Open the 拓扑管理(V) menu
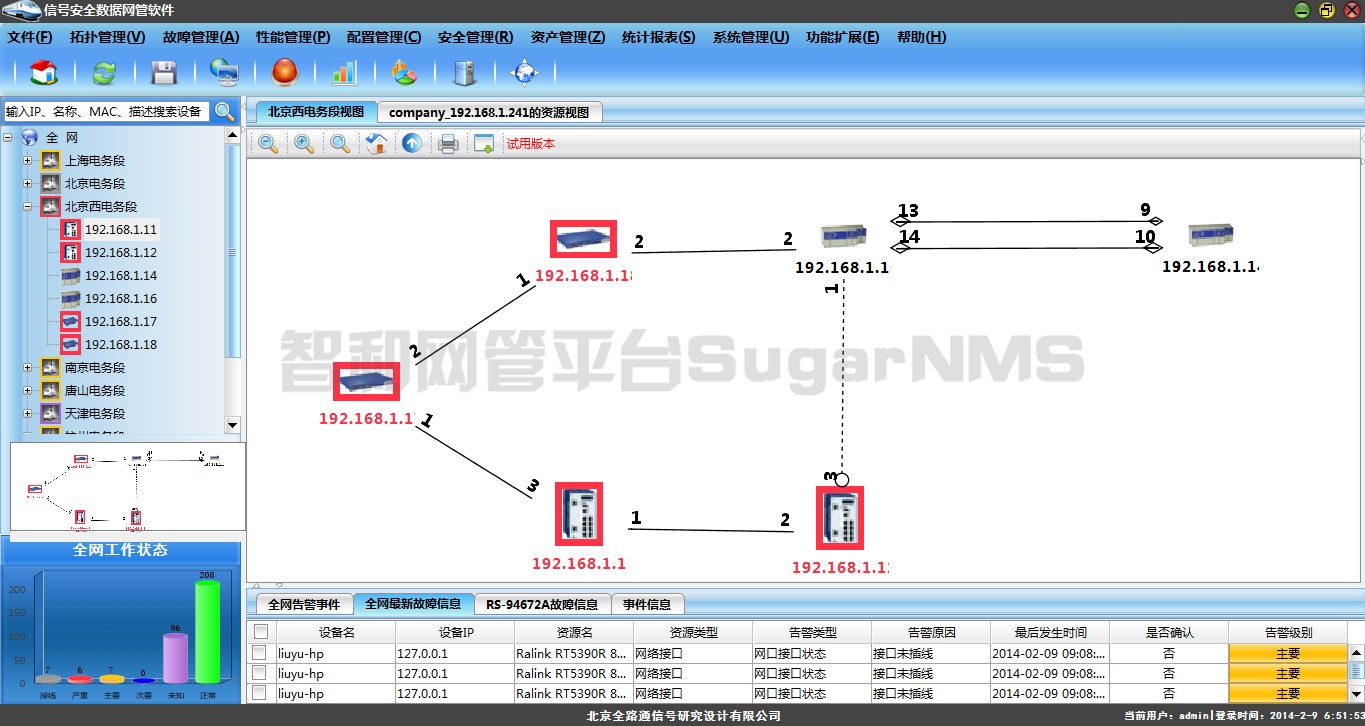Screen dimensions: 1365x726 108,37
